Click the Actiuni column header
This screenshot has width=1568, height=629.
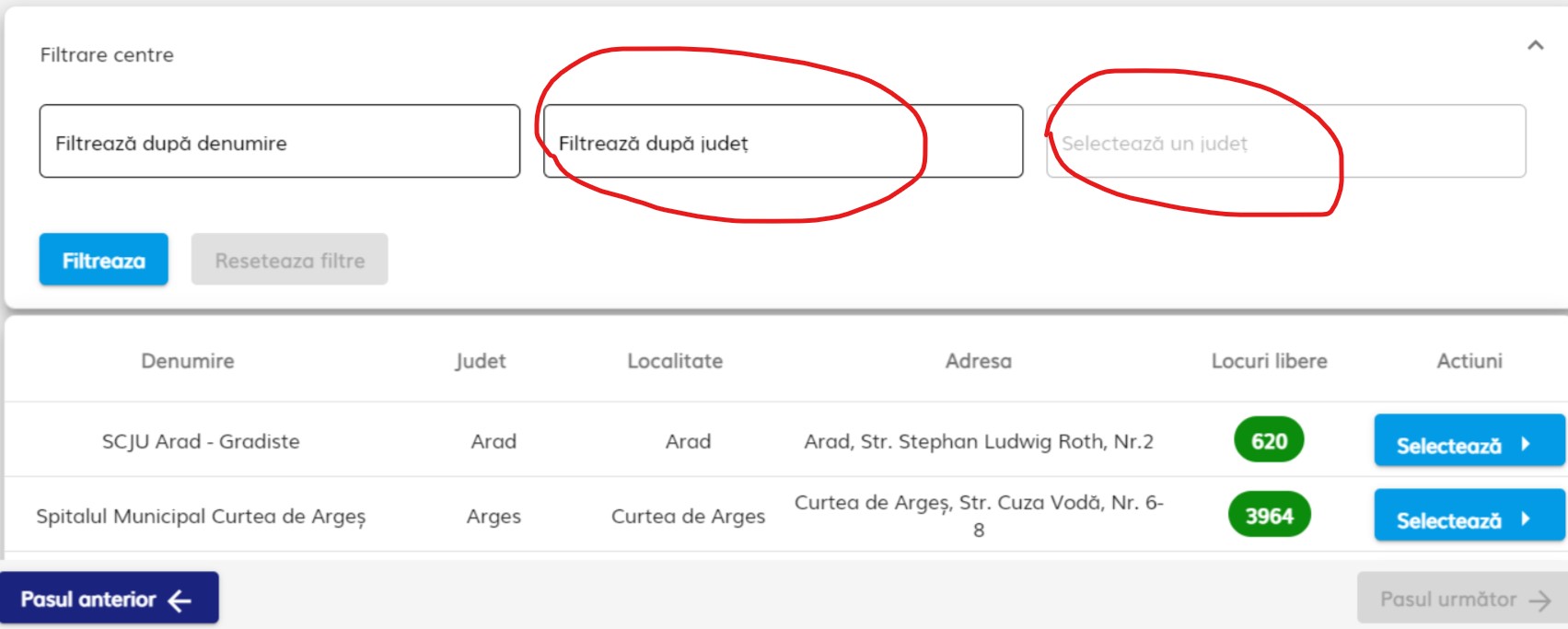1469,361
